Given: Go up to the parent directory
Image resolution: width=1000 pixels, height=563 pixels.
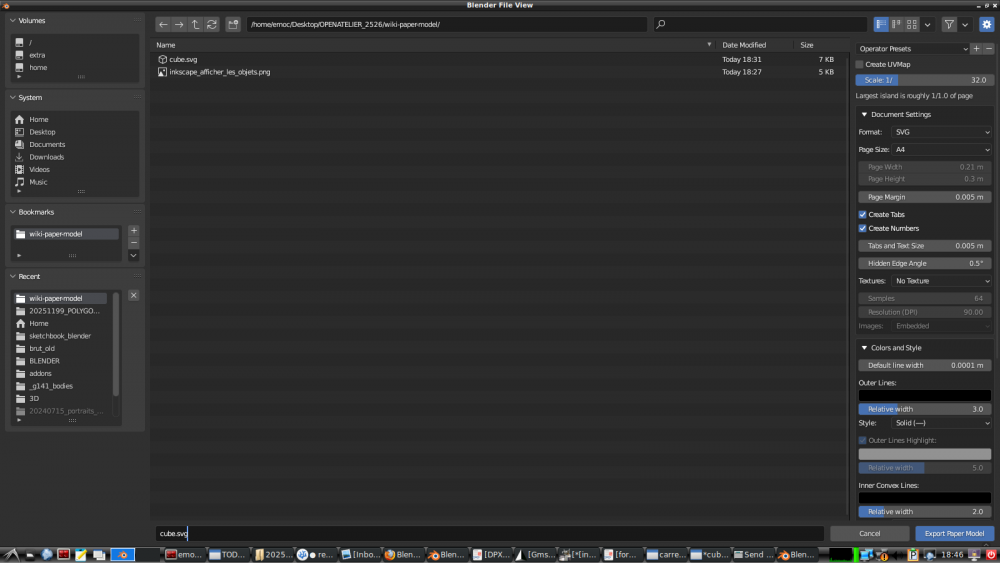Looking at the screenshot, I should click(195, 24).
